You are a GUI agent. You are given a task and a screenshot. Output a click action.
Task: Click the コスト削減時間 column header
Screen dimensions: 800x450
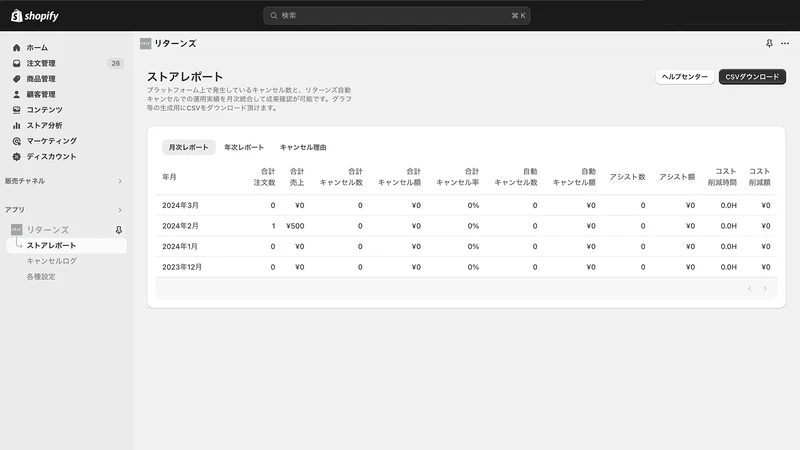(722, 177)
